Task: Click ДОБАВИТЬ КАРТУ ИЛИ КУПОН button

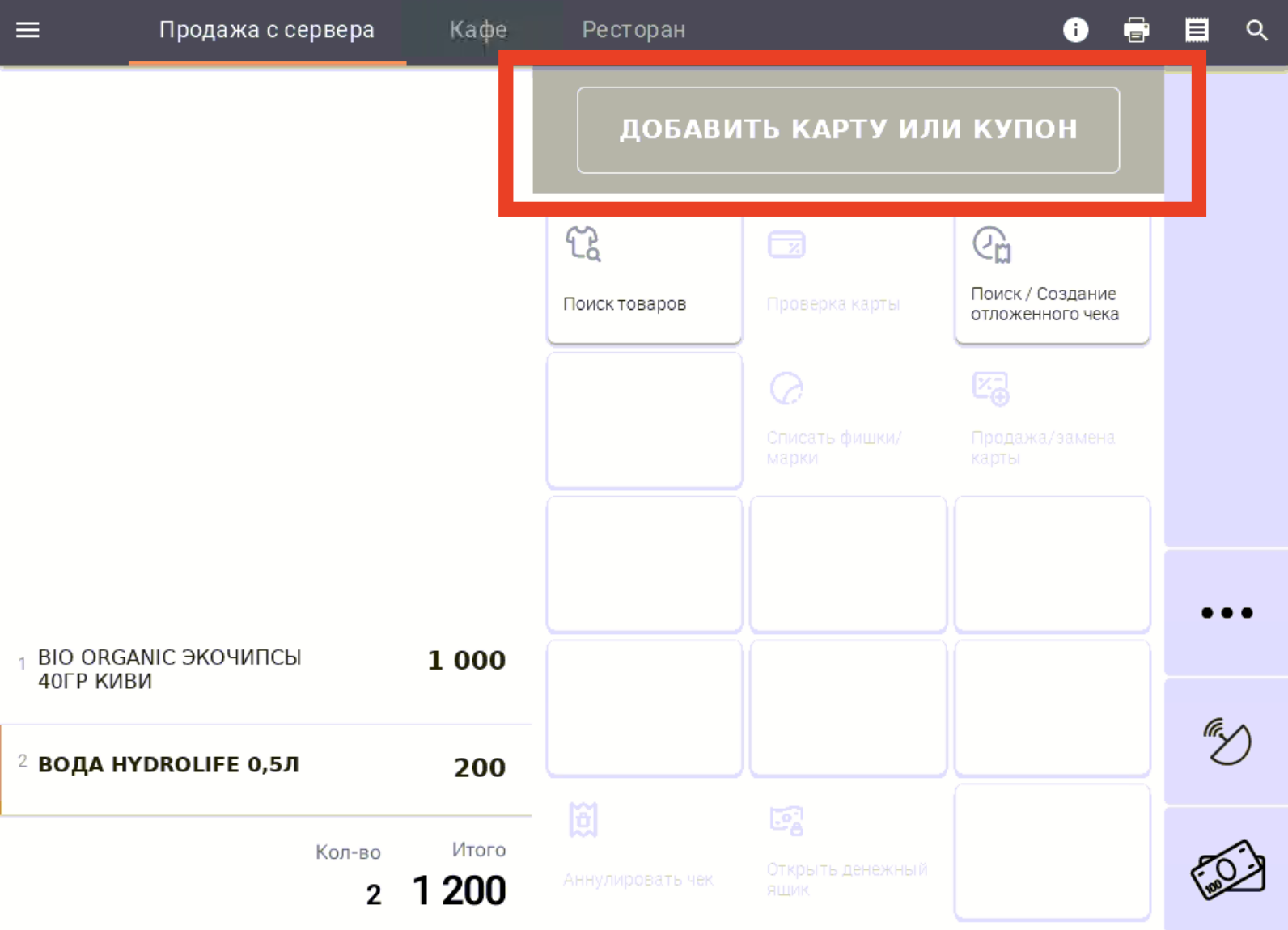Action: coord(848,130)
